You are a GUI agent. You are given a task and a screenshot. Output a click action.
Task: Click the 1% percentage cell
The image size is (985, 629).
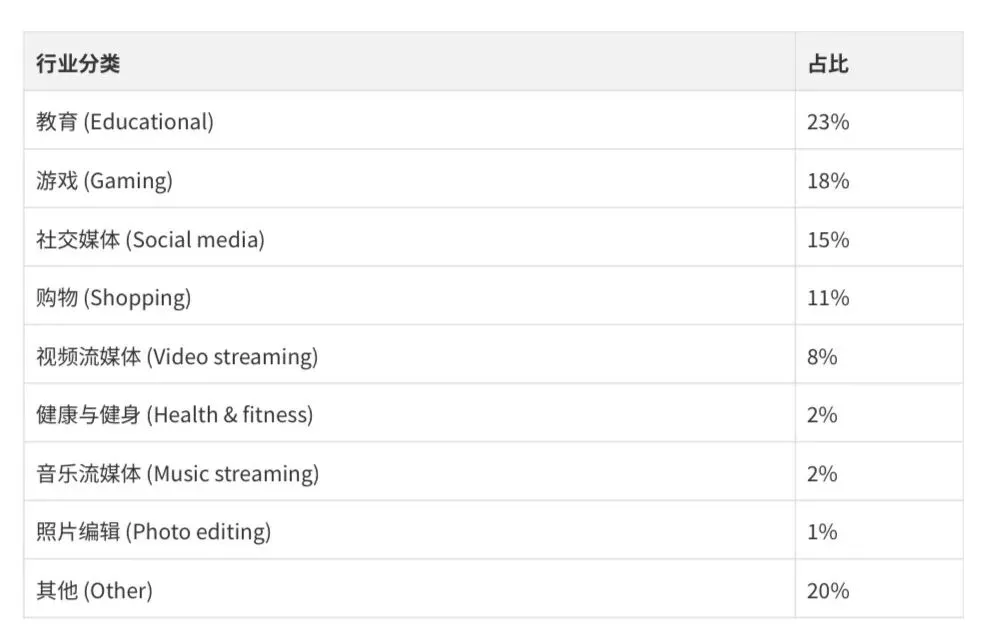click(x=822, y=532)
